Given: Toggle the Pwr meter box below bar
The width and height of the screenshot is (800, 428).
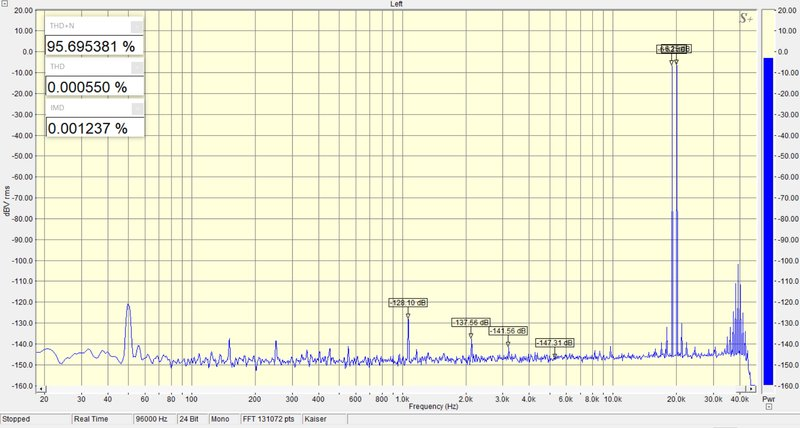Looking at the screenshot, I should tap(769, 407).
